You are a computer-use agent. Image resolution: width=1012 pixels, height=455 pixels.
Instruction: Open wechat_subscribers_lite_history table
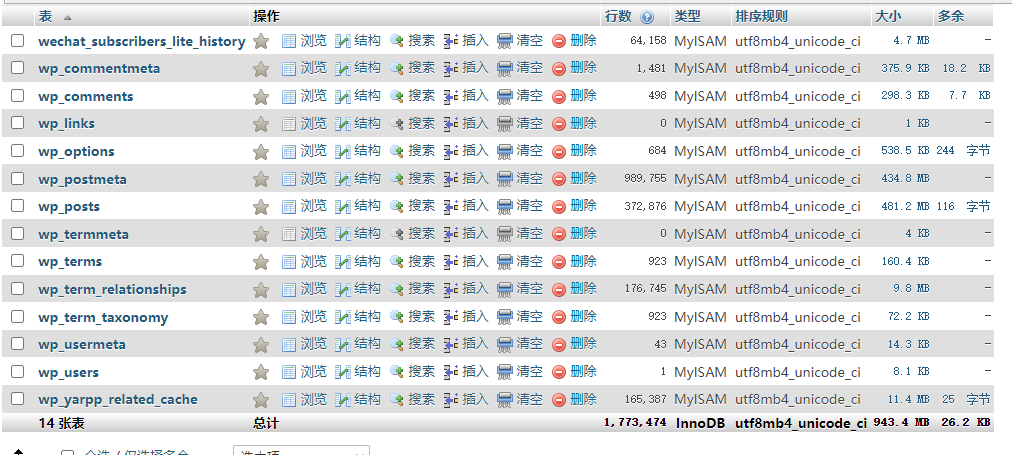pyautogui.click(x=142, y=41)
